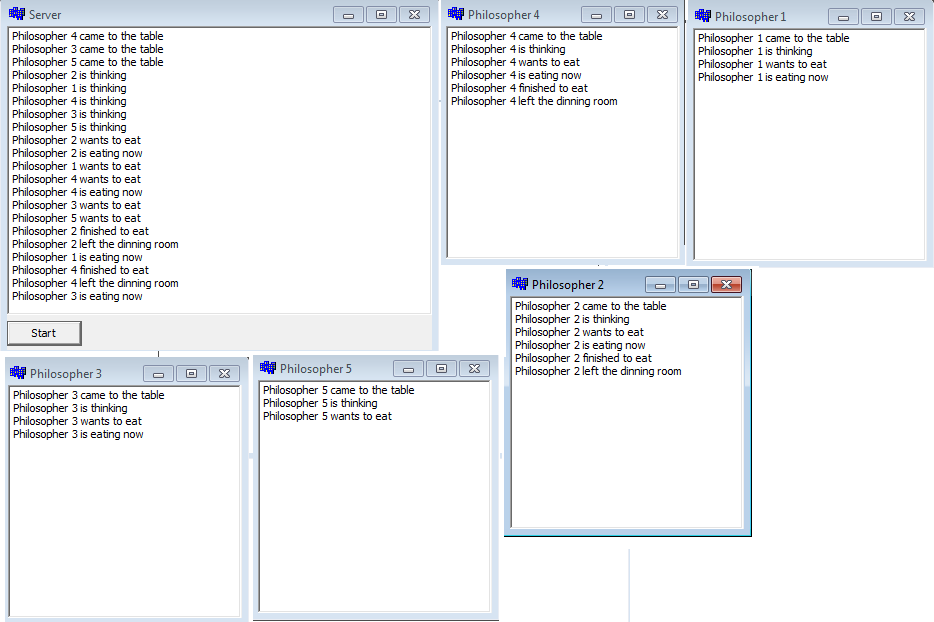The height and width of the screenshot is (622, 934).
Task: Close the Philosopher 4 window
Action: pyautogui.click(x=662, y=15)
